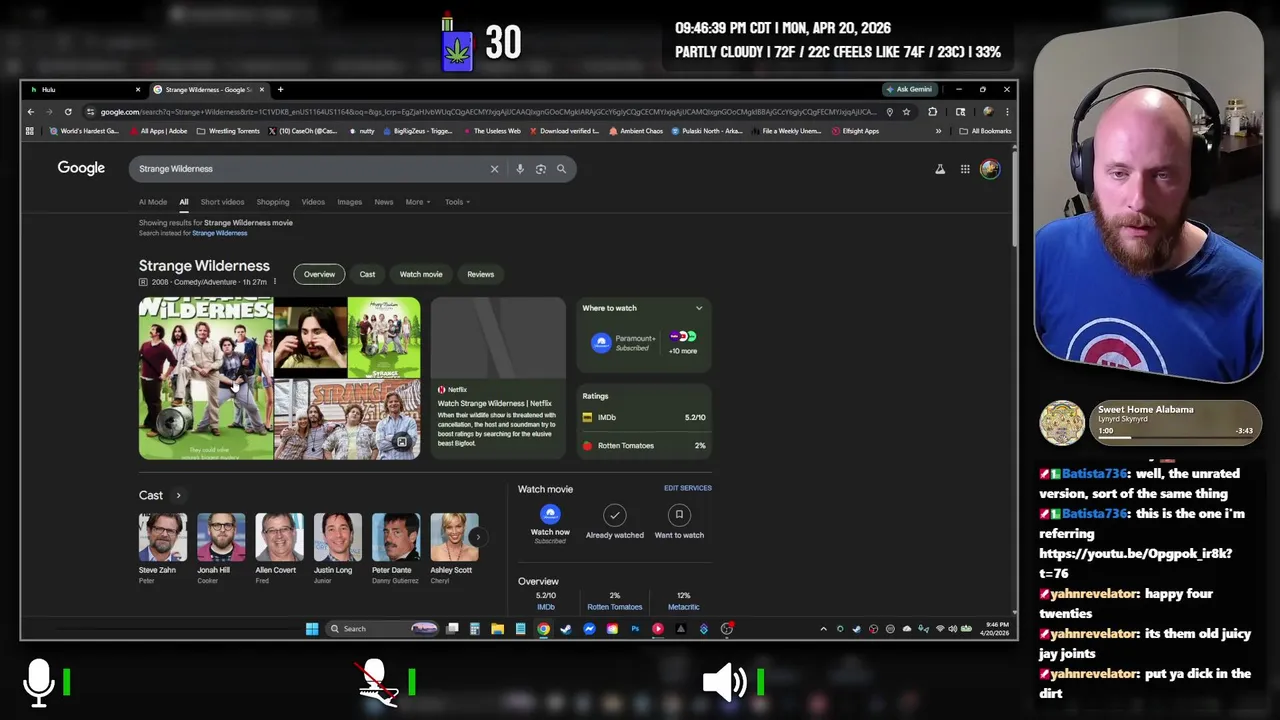Click the page vertical scrollbar
This screenshot has height=720, width=1280.
[1014, 197]
